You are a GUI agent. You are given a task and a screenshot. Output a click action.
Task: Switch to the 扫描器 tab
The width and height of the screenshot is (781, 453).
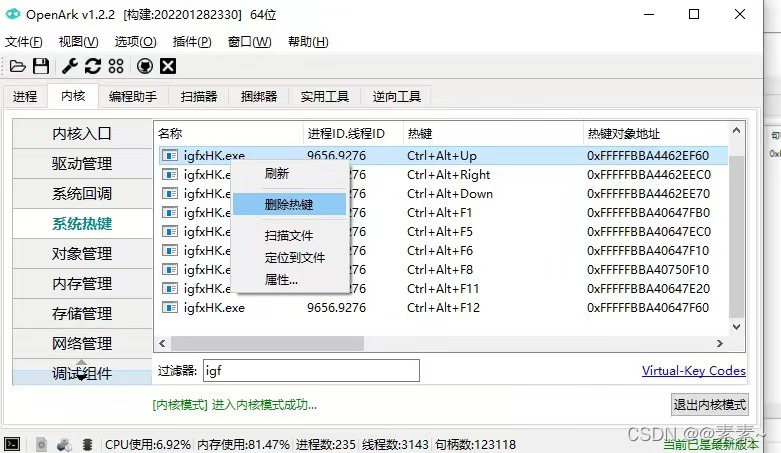pos(199,96)
